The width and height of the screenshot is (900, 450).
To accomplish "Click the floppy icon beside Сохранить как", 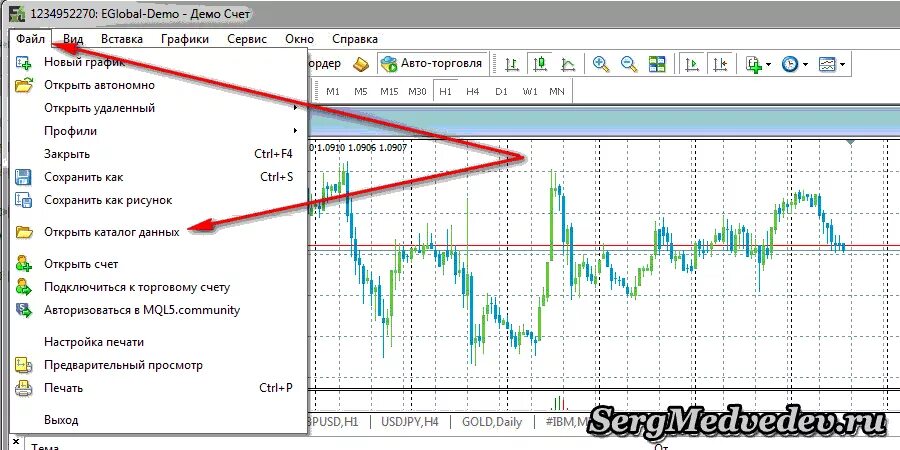I will 24,177.
